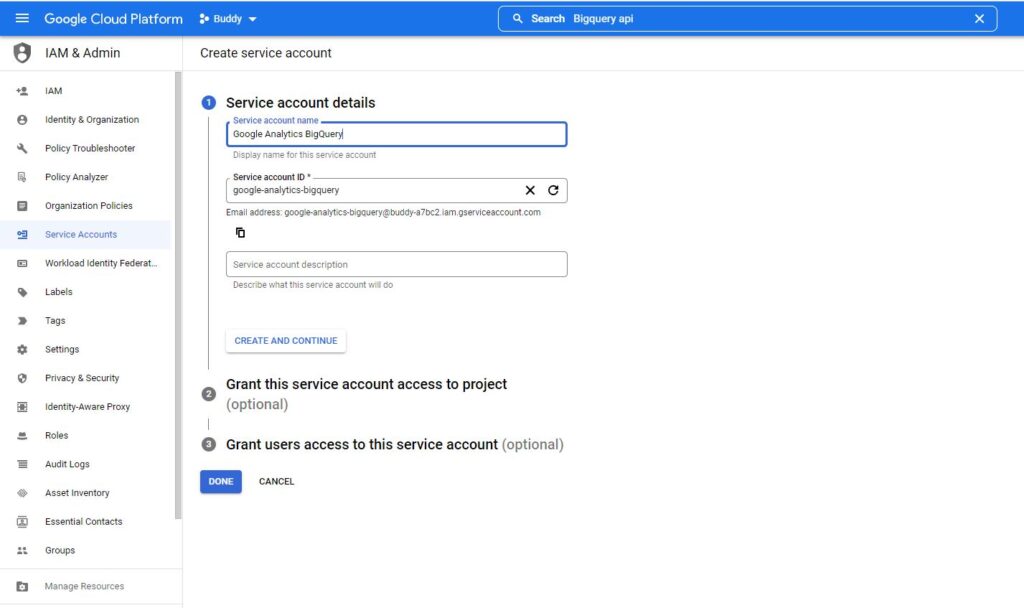Click the Audit Logs list icon
This screenshot has width=1024, height=608.
(22, 464)
